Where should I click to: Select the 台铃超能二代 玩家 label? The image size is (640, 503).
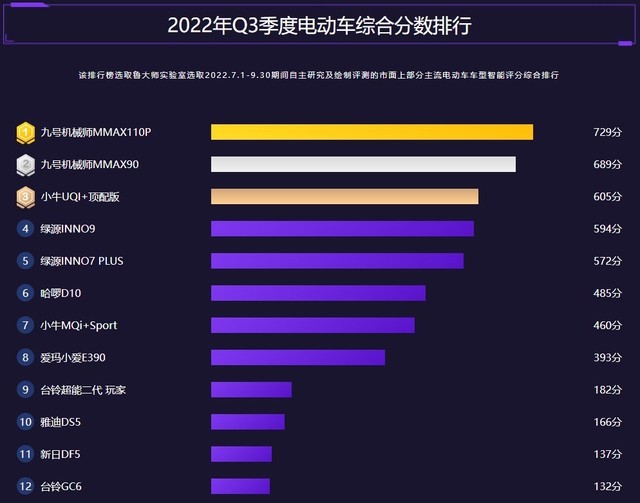tap(83, 390)
